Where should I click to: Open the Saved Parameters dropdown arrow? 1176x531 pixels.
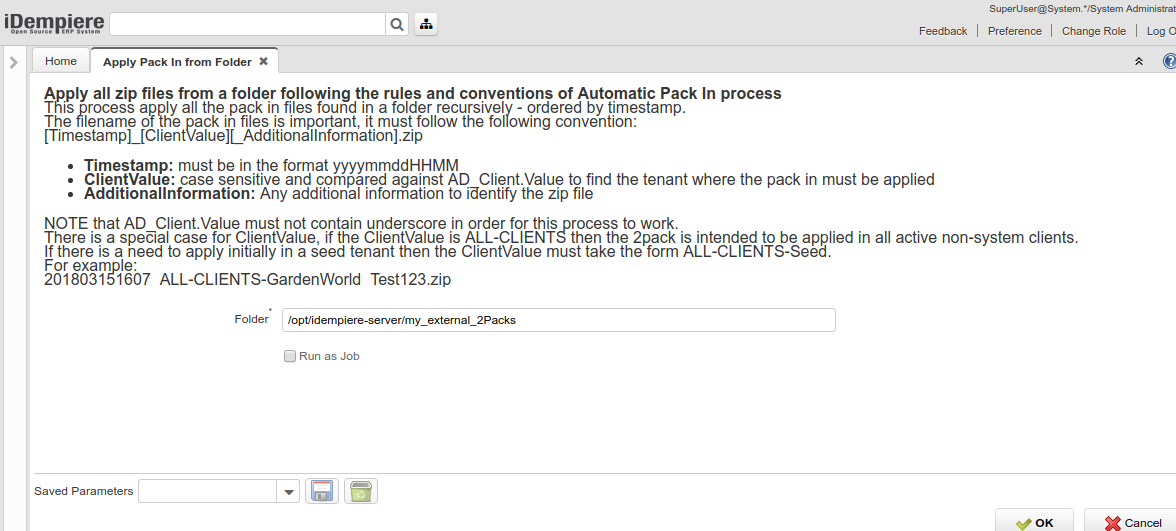[288, 491]
